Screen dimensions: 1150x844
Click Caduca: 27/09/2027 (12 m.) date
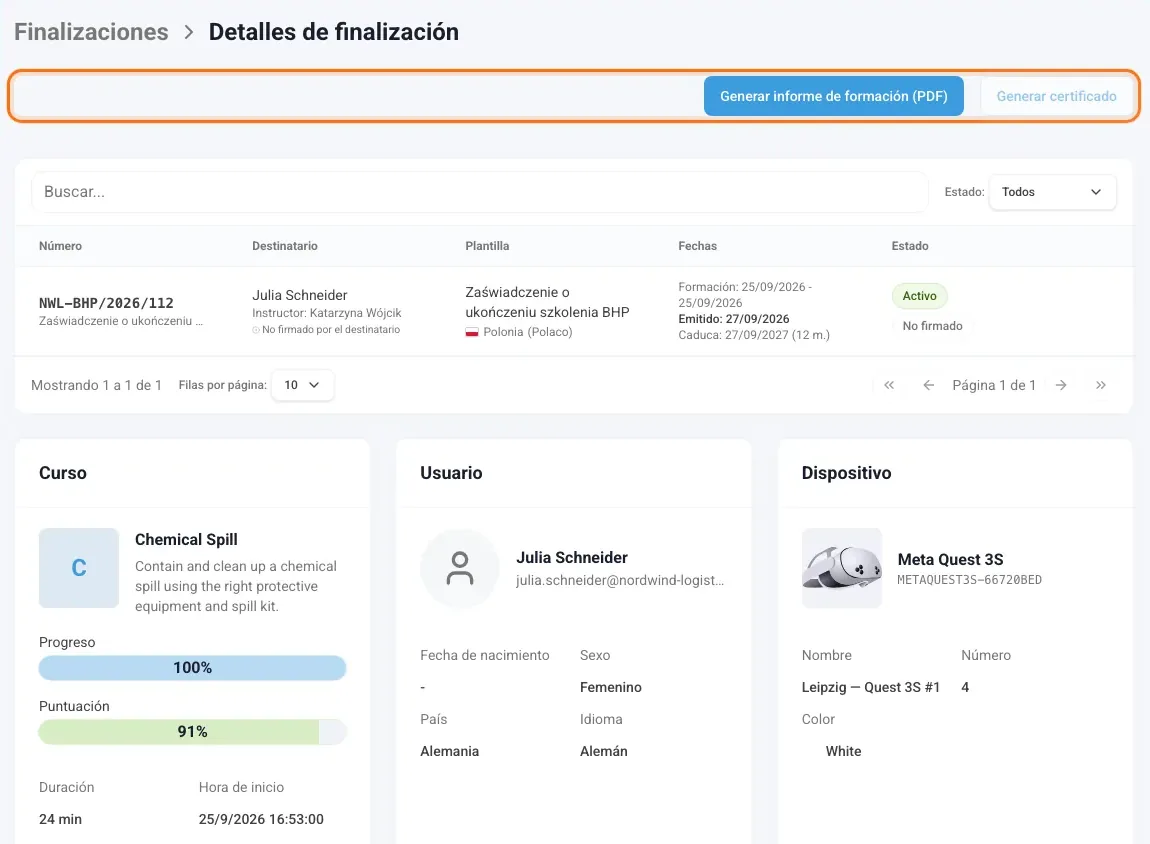pos(754,335)
